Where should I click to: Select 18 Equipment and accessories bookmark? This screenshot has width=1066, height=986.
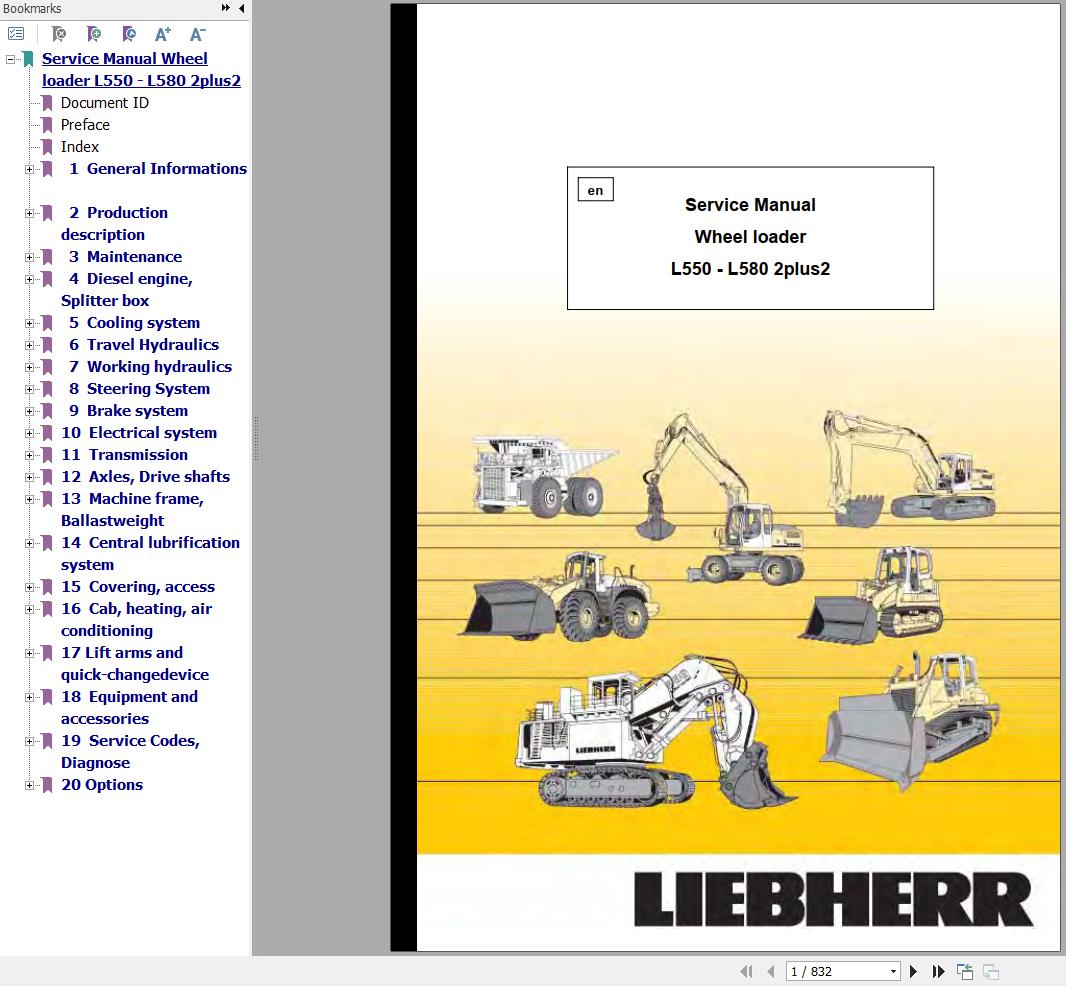[129, 707]
